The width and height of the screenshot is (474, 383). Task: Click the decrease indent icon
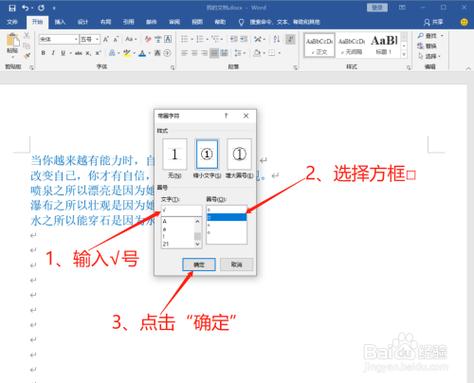(x=234, y=39)
